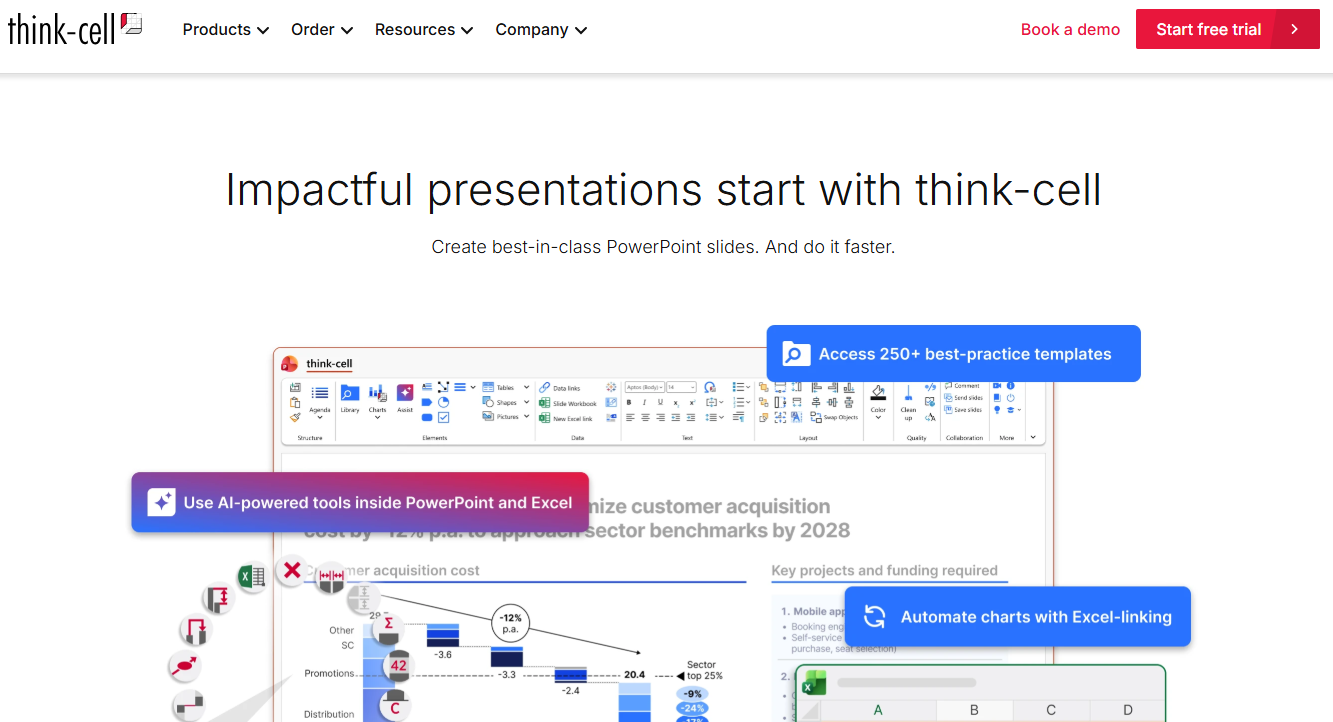Click the sigma totals icon on chart
1333x722 pixels.
coord(388,628)
